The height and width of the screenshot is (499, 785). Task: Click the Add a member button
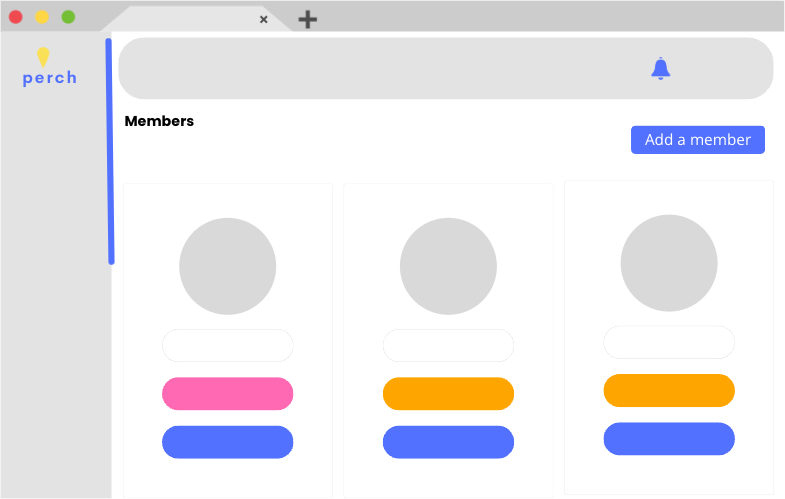pyautogui.click(x=697, y=140)
